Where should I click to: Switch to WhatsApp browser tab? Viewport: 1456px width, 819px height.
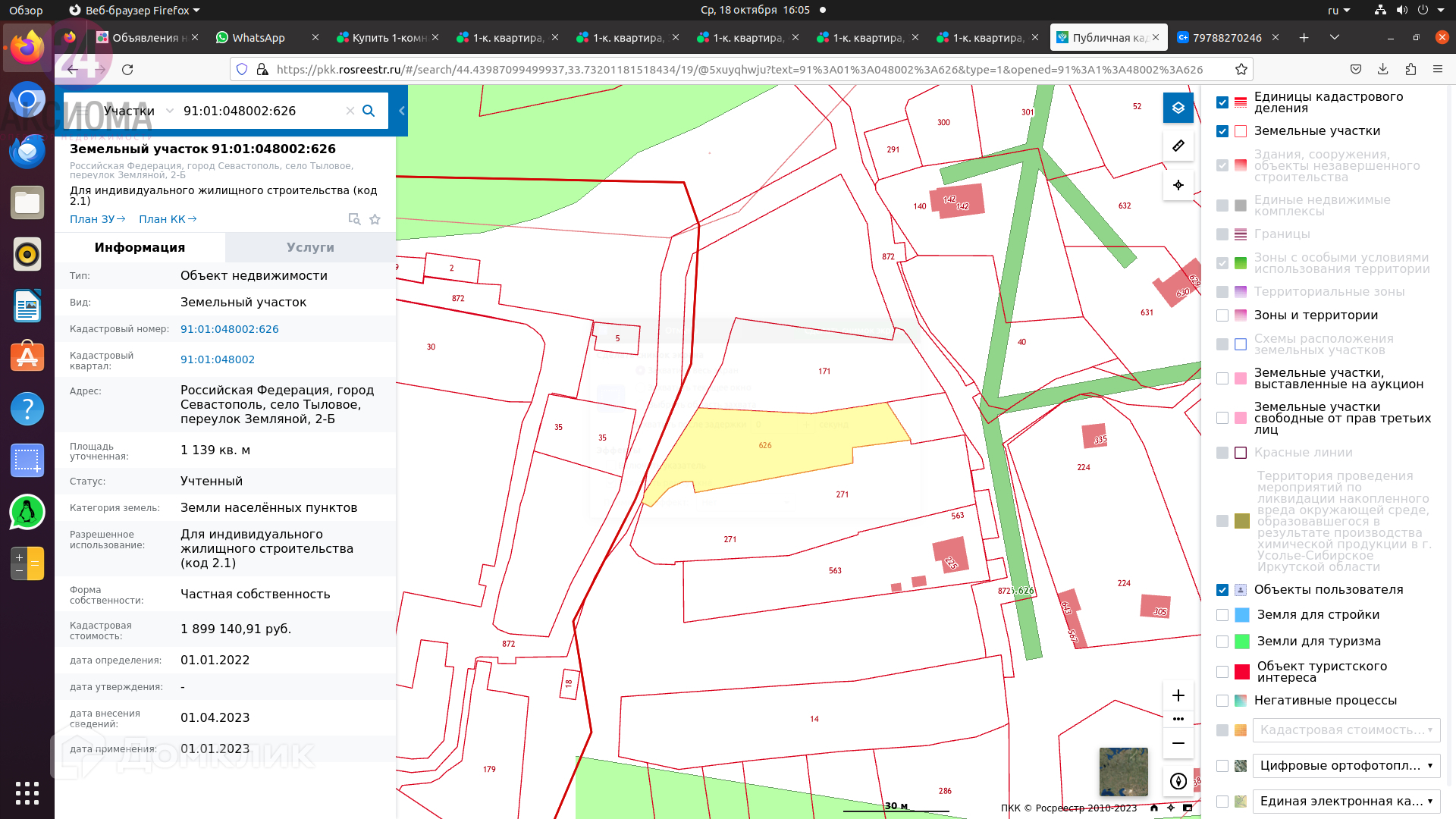pos(258,37)
